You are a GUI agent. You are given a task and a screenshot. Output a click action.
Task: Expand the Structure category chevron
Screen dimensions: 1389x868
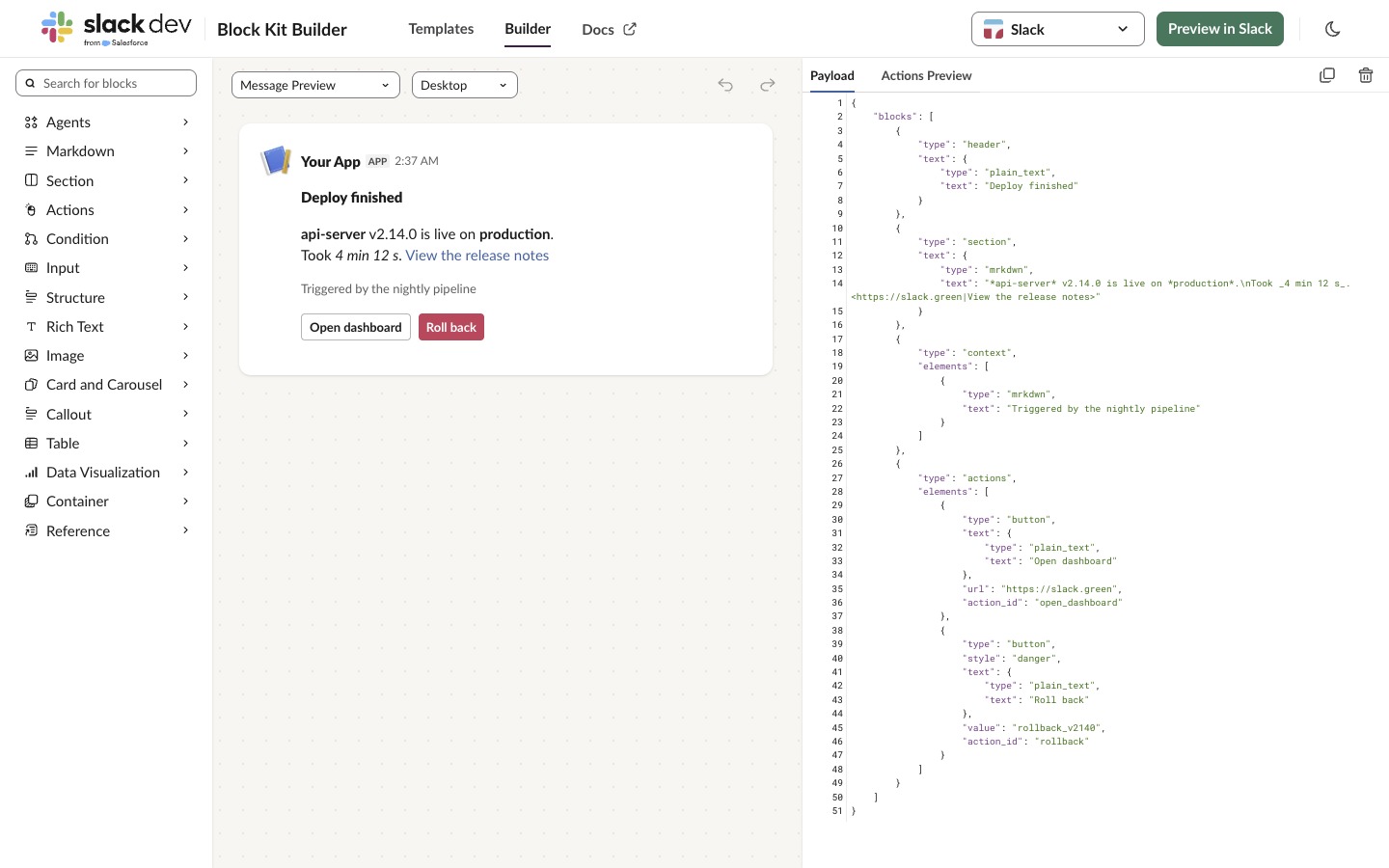[x=185, y=297]
